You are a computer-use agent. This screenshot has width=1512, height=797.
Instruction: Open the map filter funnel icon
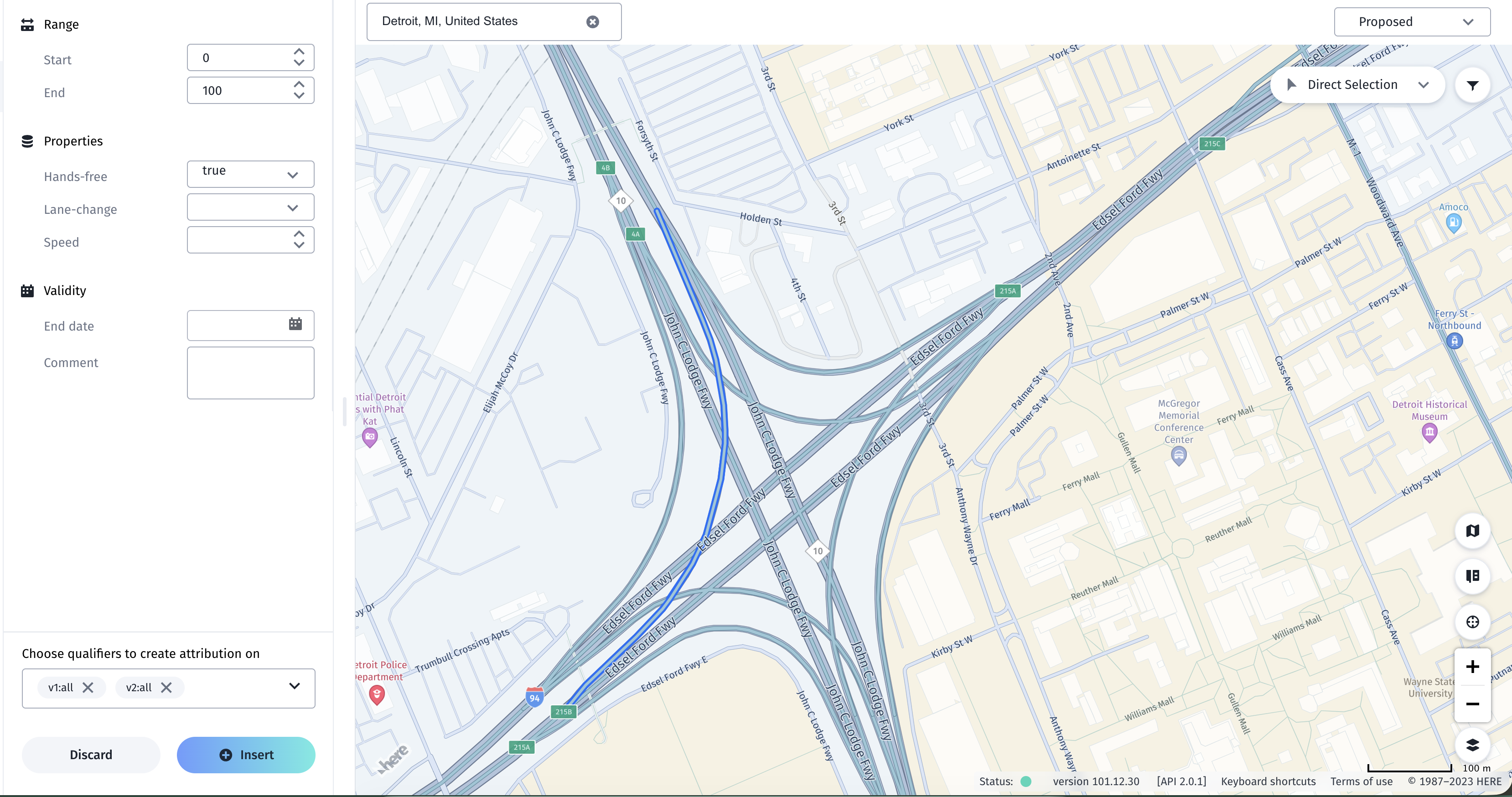click(1472, 85)
